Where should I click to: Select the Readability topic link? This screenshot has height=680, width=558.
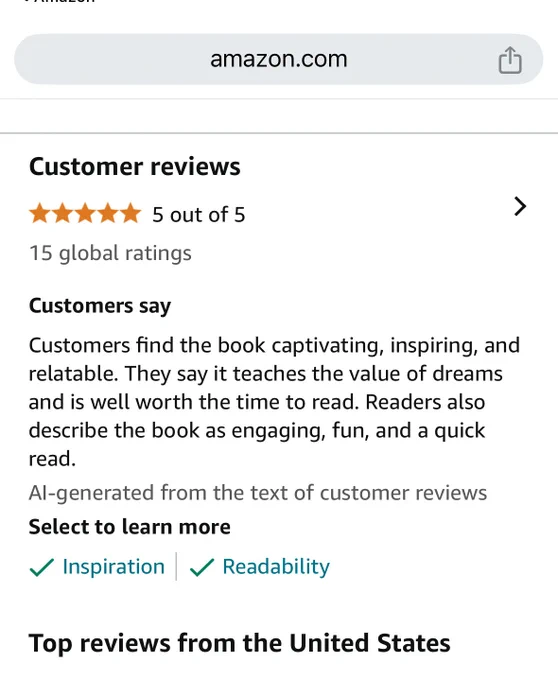(x=276, y=566)
